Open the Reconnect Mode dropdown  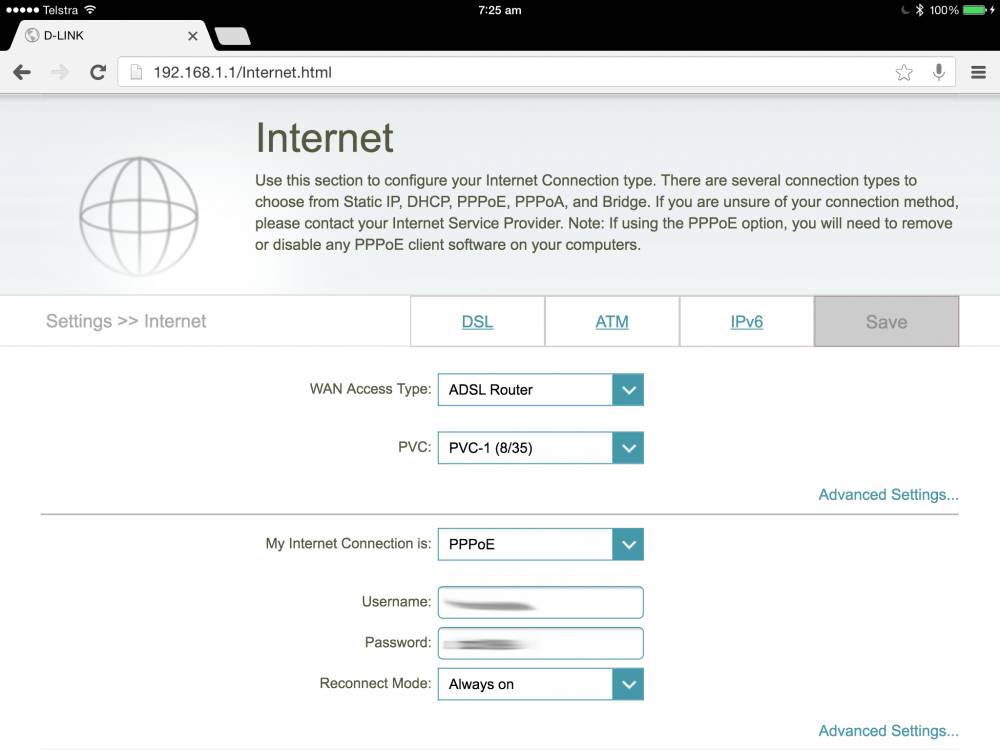click(541, 684)
